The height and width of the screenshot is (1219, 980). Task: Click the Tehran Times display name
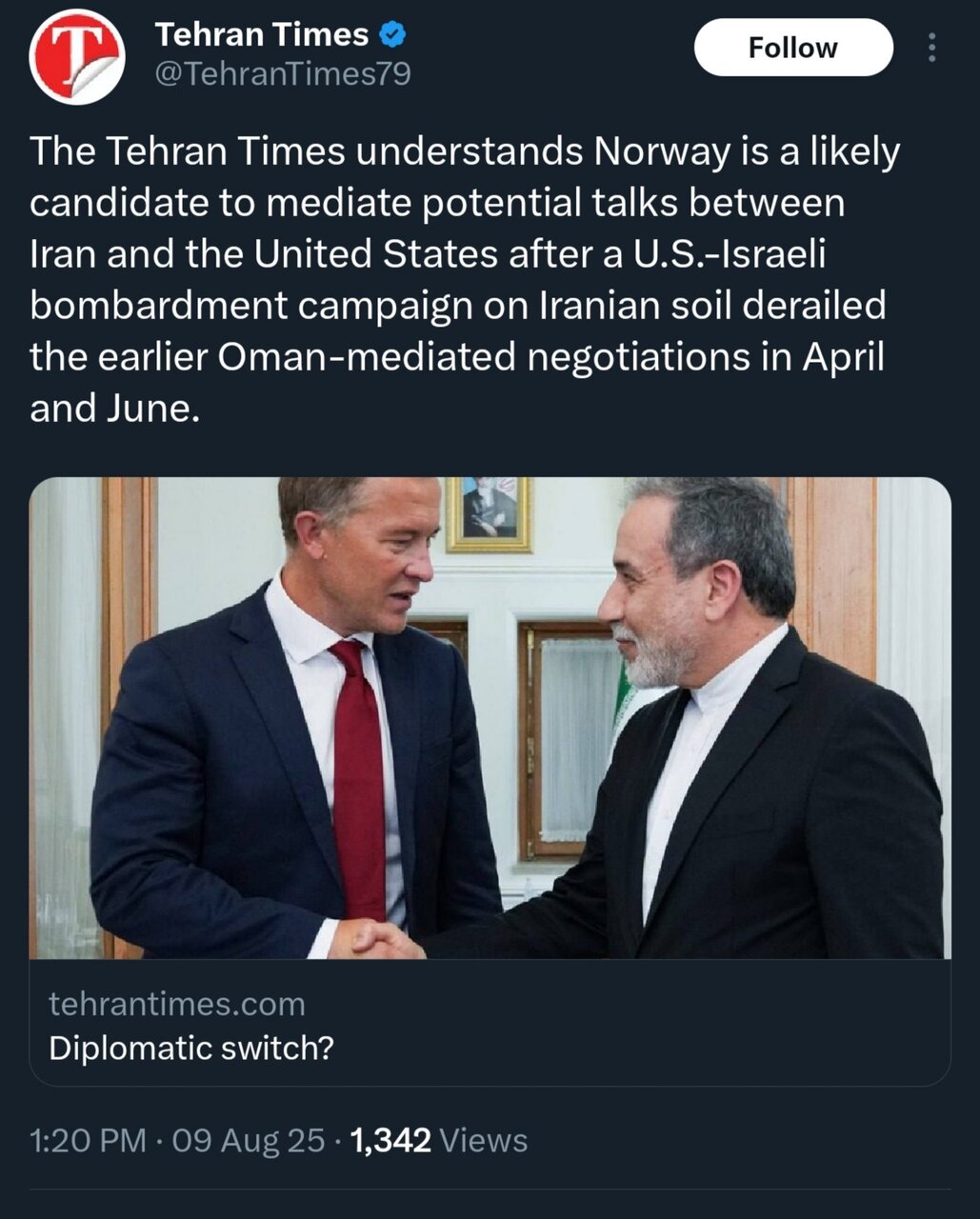coord(261,35)
